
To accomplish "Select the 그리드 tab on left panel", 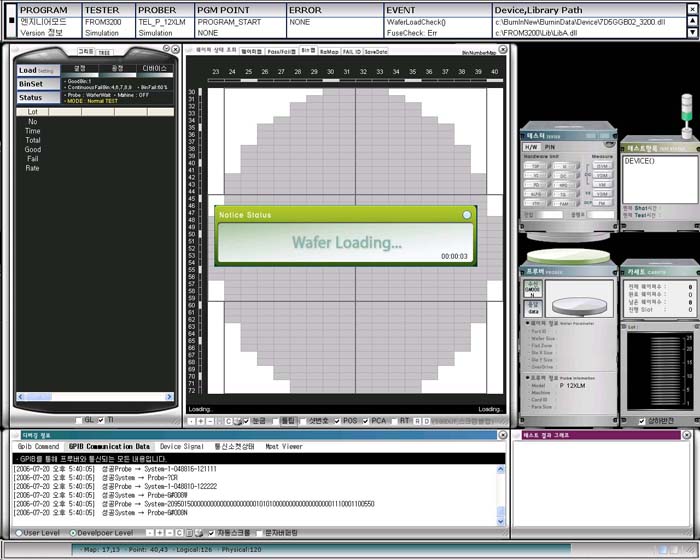I will click(86, 52).
